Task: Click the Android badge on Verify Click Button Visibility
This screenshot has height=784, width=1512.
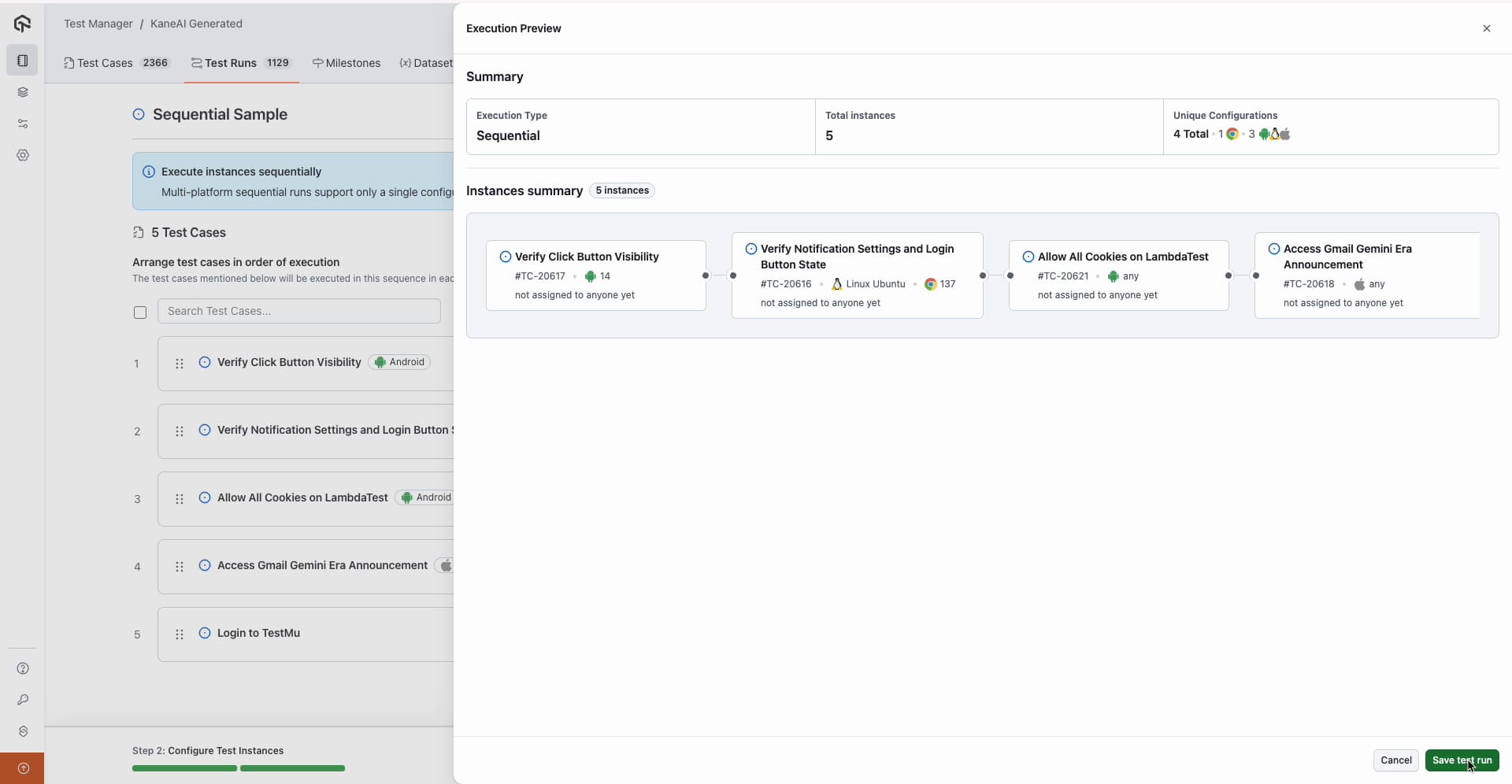Action: pos(398,362)
